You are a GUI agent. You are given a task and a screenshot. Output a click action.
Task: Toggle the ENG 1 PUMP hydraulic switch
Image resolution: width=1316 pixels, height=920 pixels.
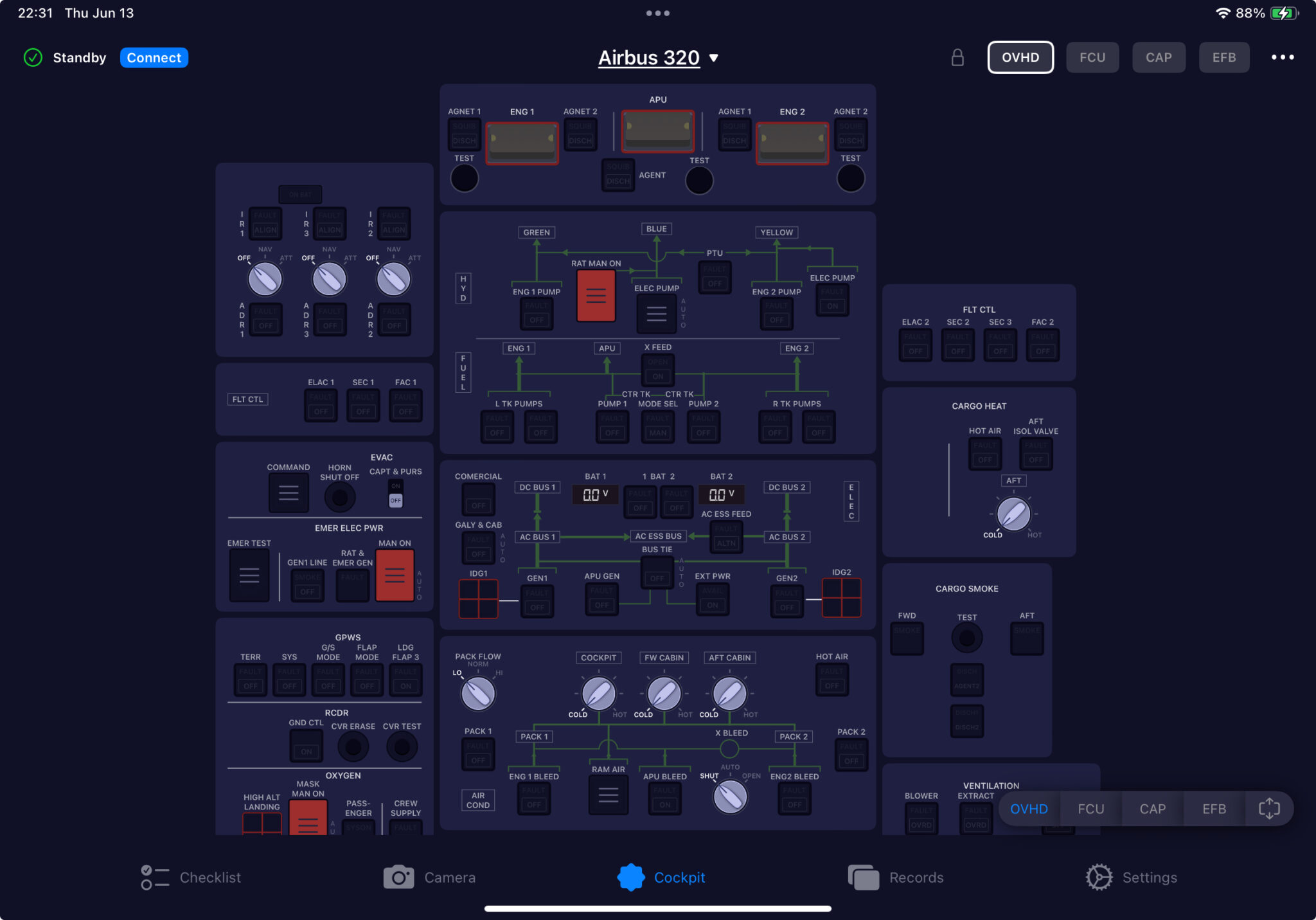tap(537, 312)
